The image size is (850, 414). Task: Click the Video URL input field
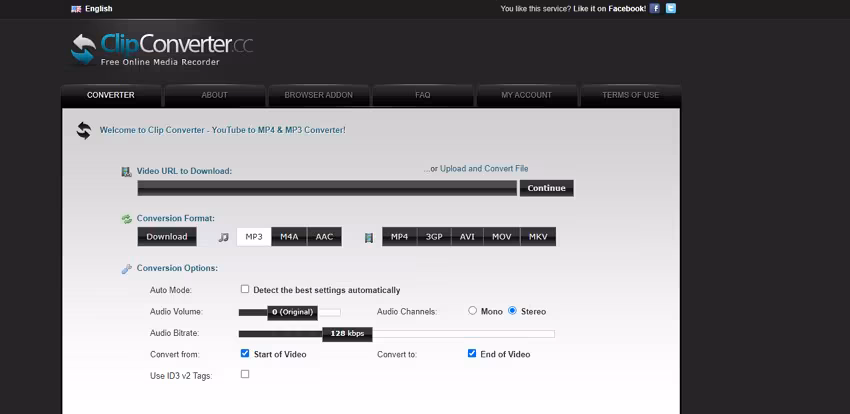(x=327, y=188)
